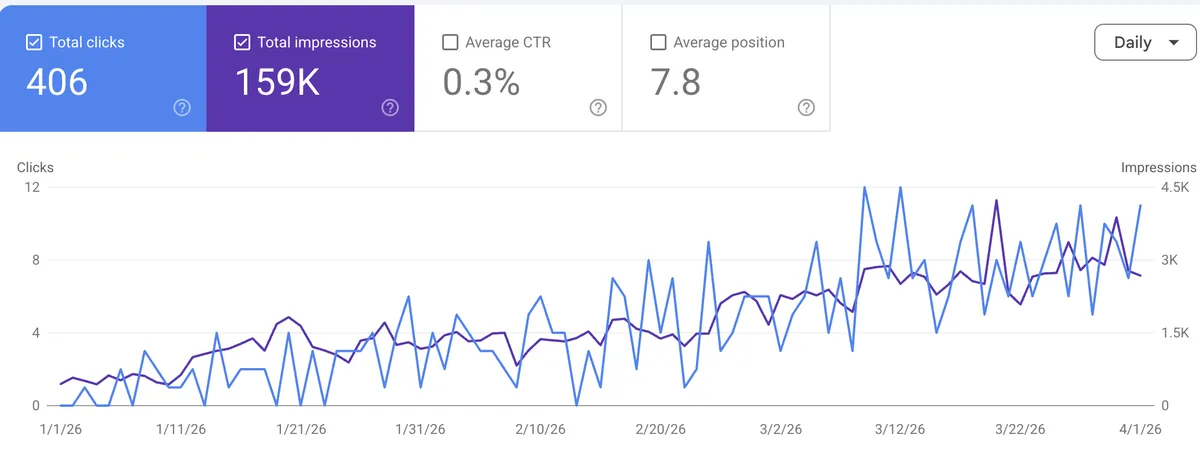The image size is (1200, 453).
Task: Select the 159K total impressions value
Action: [x=277, y=83]
